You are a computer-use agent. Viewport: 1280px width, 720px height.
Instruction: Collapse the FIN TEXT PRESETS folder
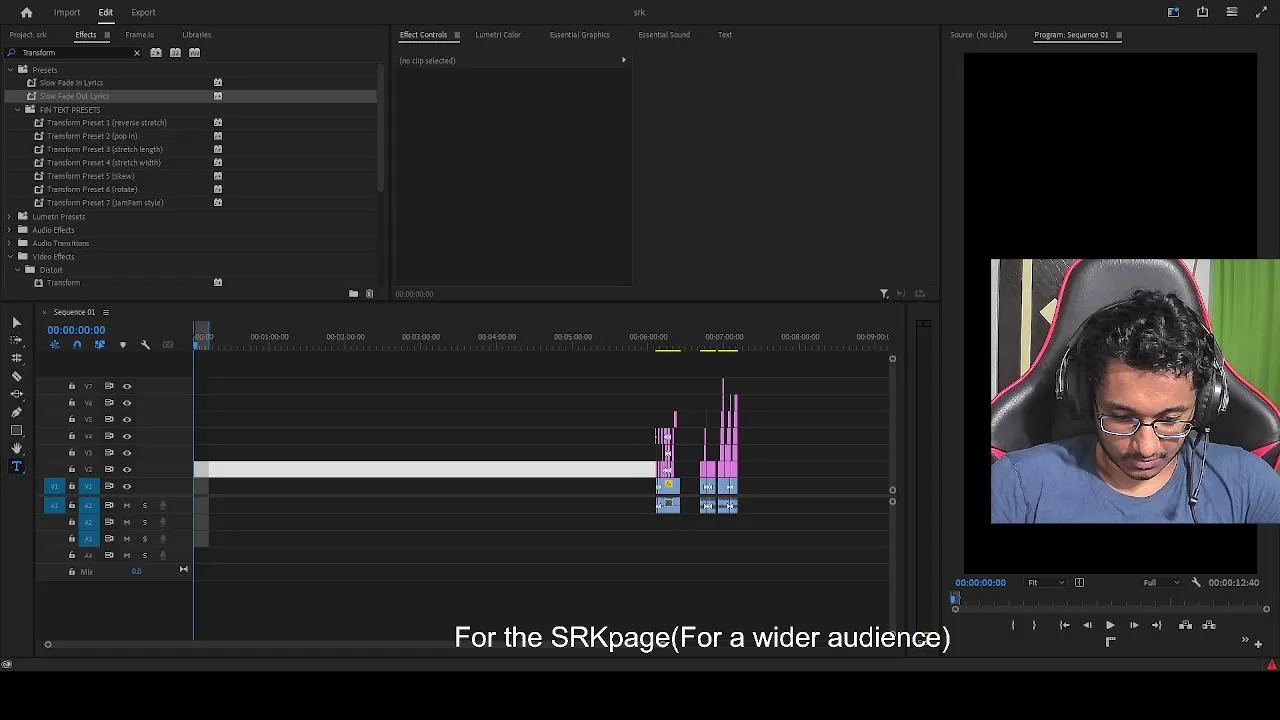coord(18,109)
